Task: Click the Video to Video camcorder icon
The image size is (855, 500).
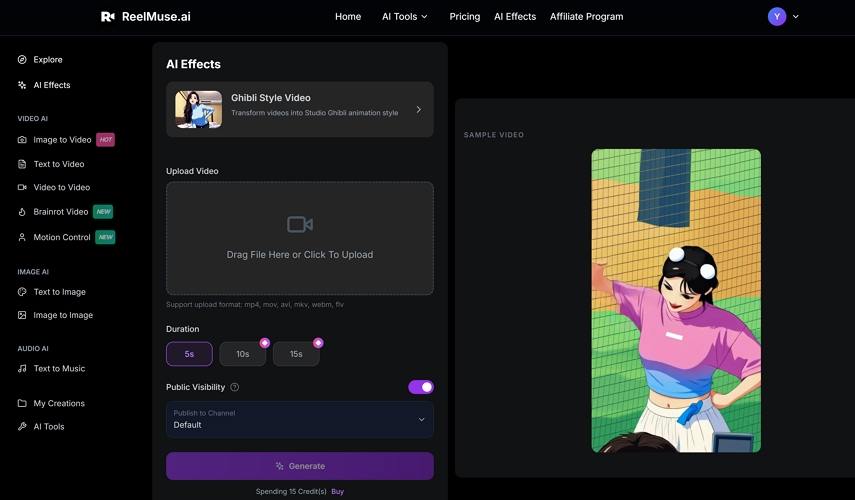Action: coord(22,187)
